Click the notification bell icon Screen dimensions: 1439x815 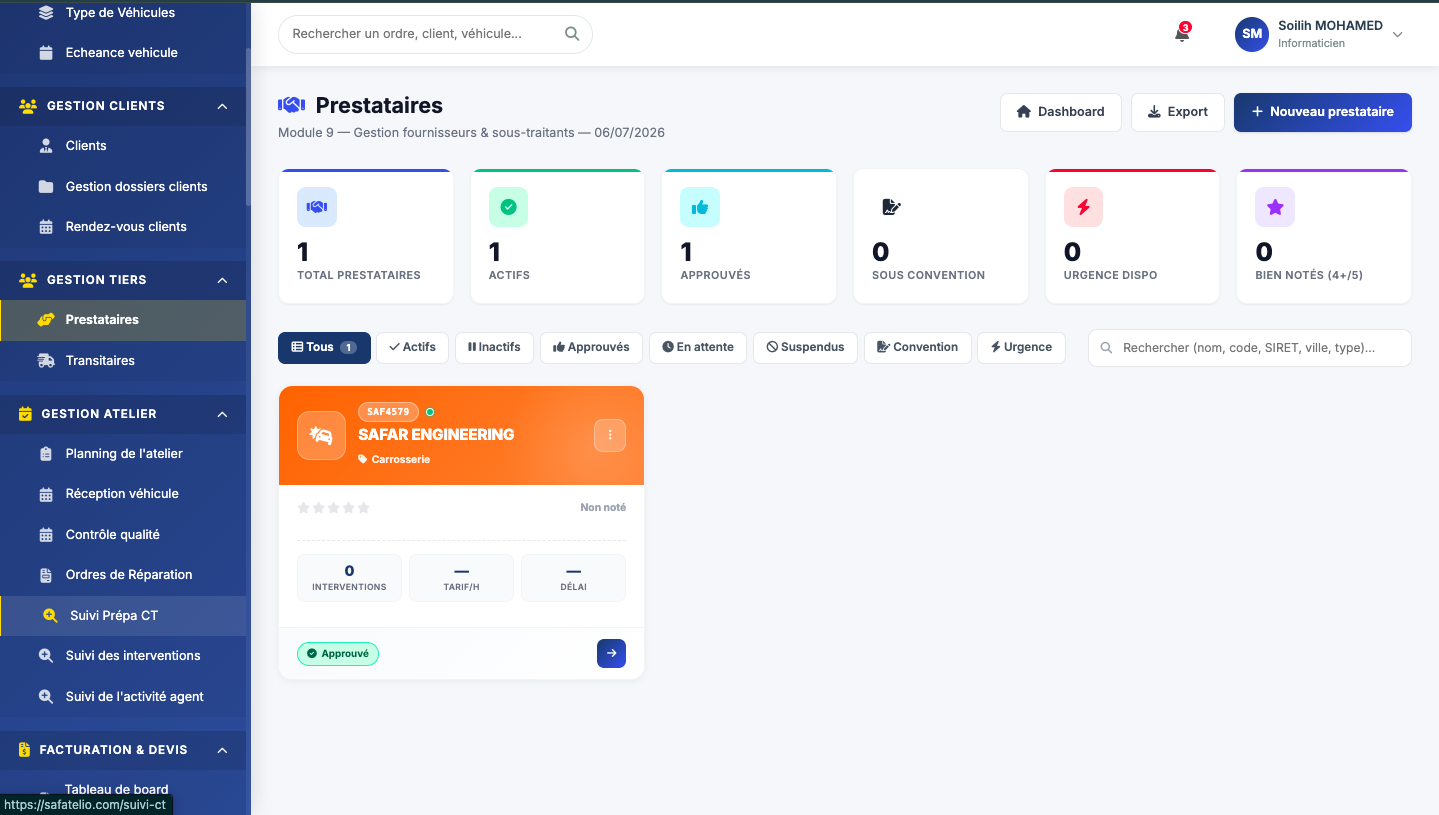[x=1182, y=34]
